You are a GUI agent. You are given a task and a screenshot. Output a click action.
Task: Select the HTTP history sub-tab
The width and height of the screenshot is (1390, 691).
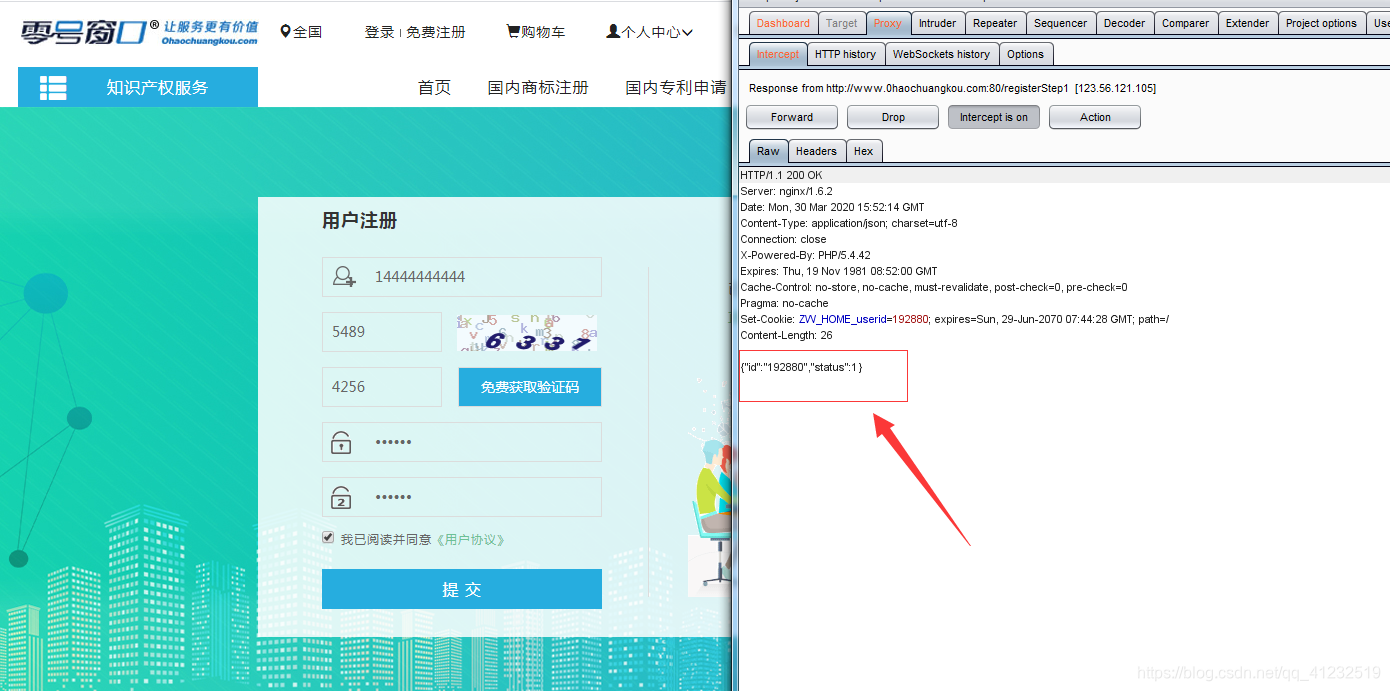(845, 54)
